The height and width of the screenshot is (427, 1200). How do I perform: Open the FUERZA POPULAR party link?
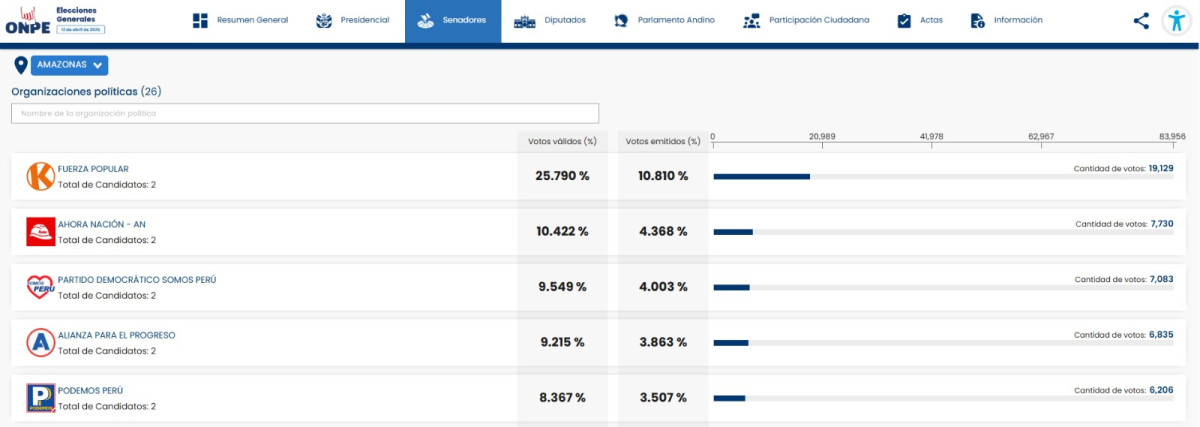click(93, 169)
